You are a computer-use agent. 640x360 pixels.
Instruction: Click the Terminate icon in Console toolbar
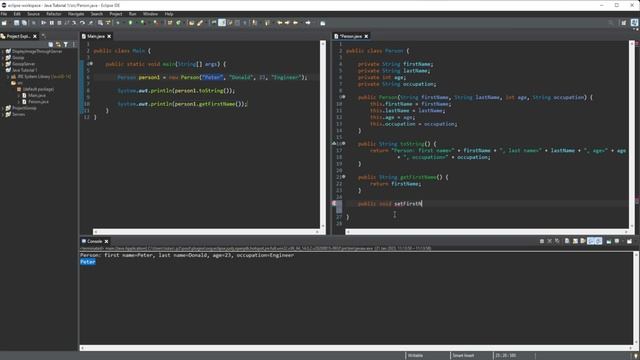pos(542,241)
